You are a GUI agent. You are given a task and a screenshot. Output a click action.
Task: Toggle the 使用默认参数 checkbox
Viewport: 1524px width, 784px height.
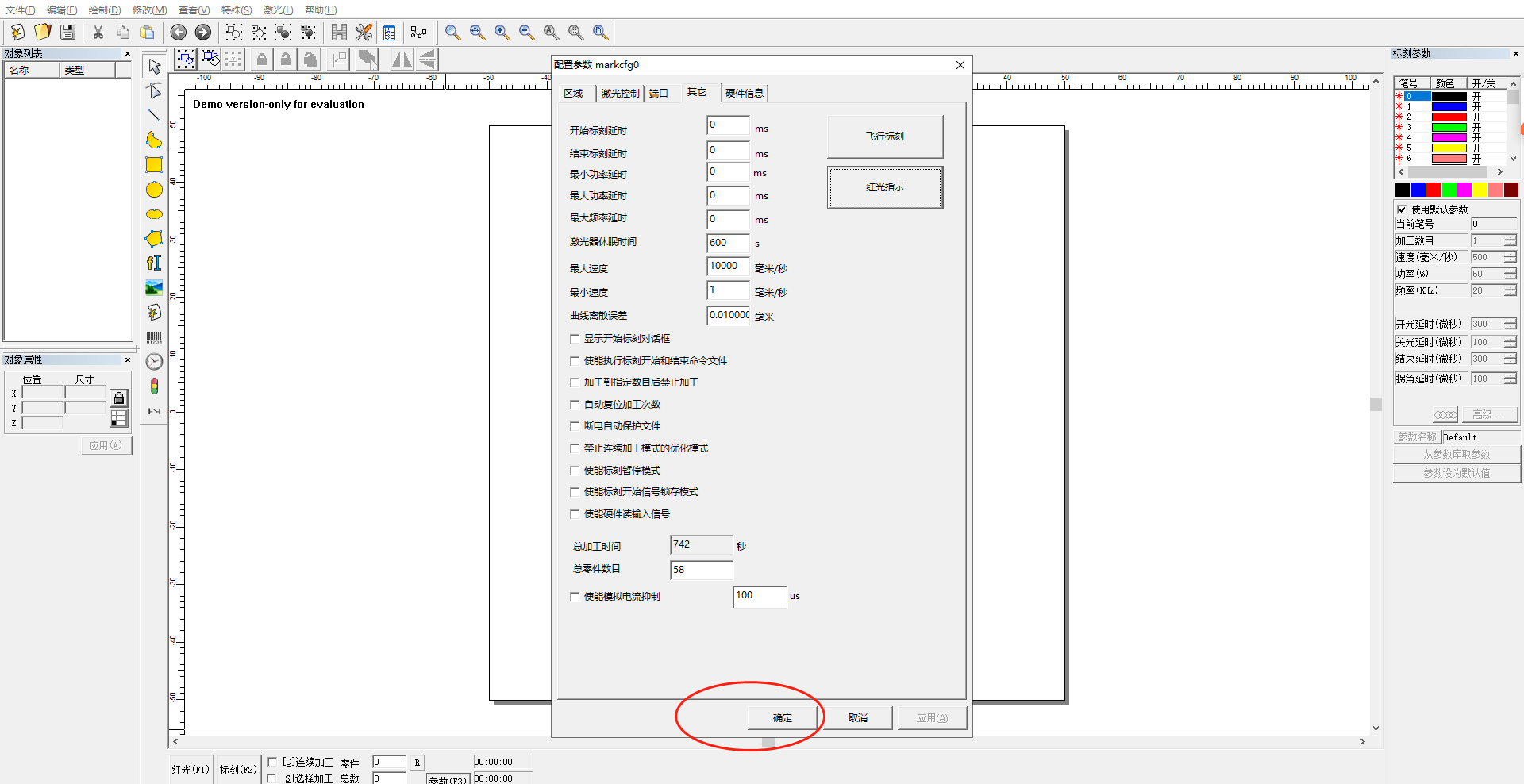(1402, 209)
